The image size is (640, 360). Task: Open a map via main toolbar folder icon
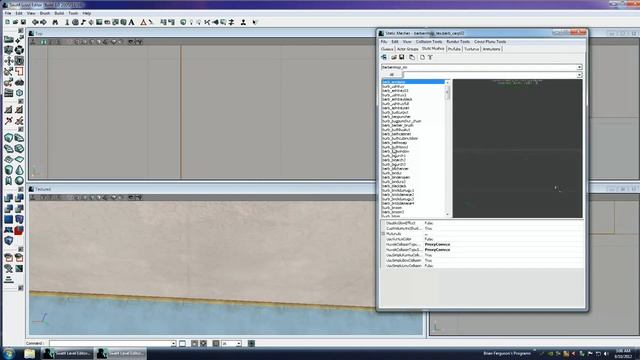click(x=16, y=22)
